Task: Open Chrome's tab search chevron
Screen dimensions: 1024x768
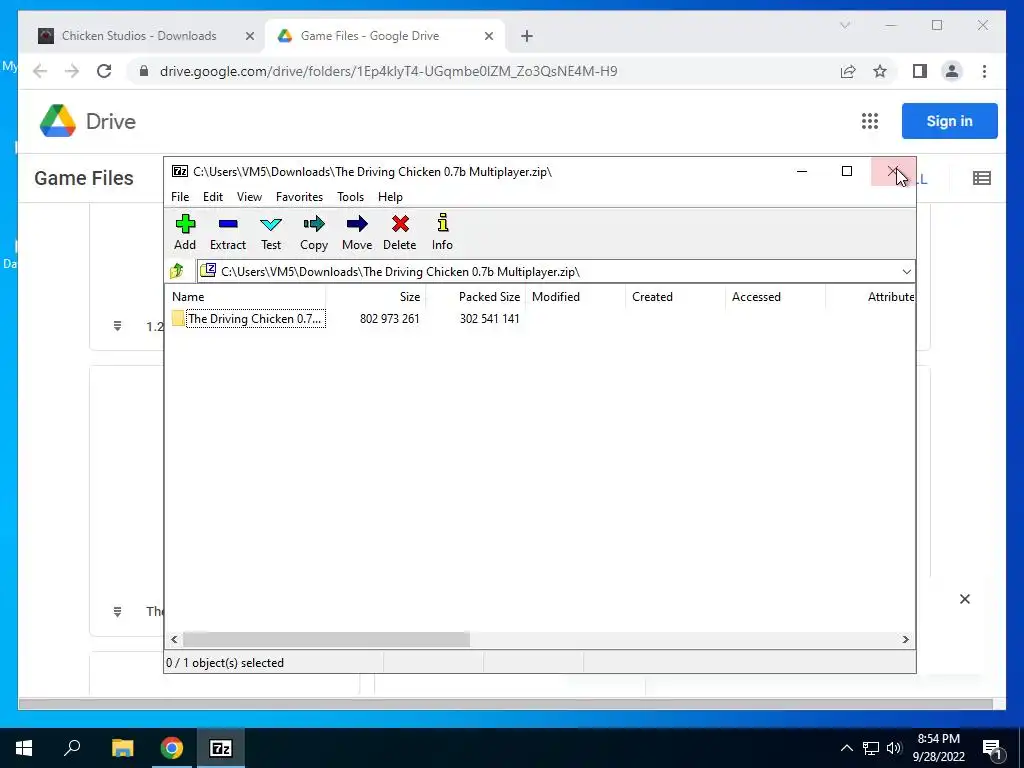Action: pyautogui.click(x=844, y=25)
